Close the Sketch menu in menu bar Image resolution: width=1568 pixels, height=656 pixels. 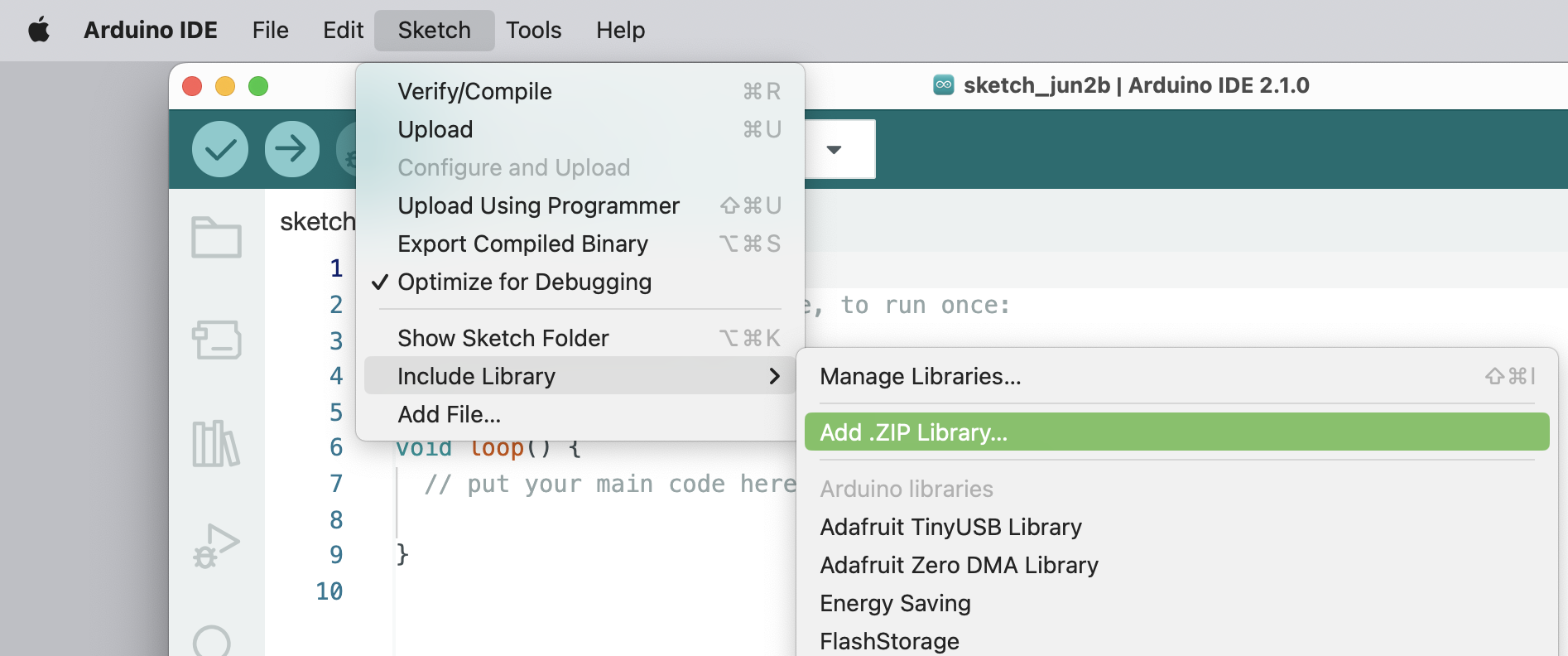[434, 31]
